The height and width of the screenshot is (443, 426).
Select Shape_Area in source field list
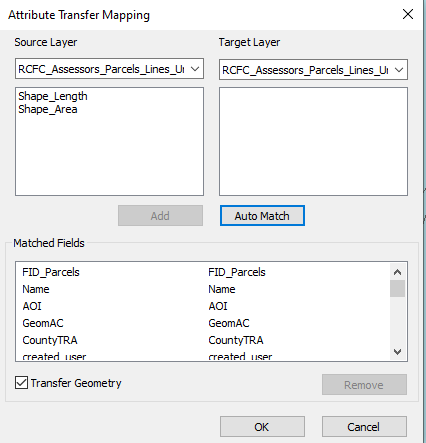[48, 109]
